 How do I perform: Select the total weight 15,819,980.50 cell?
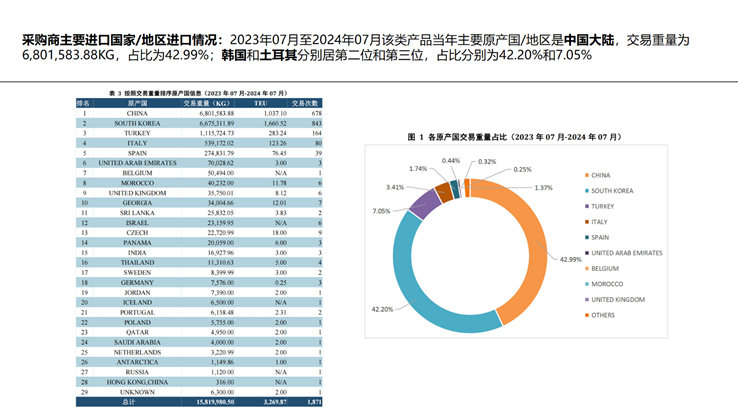pyautogui.click(x=209, y=401)
